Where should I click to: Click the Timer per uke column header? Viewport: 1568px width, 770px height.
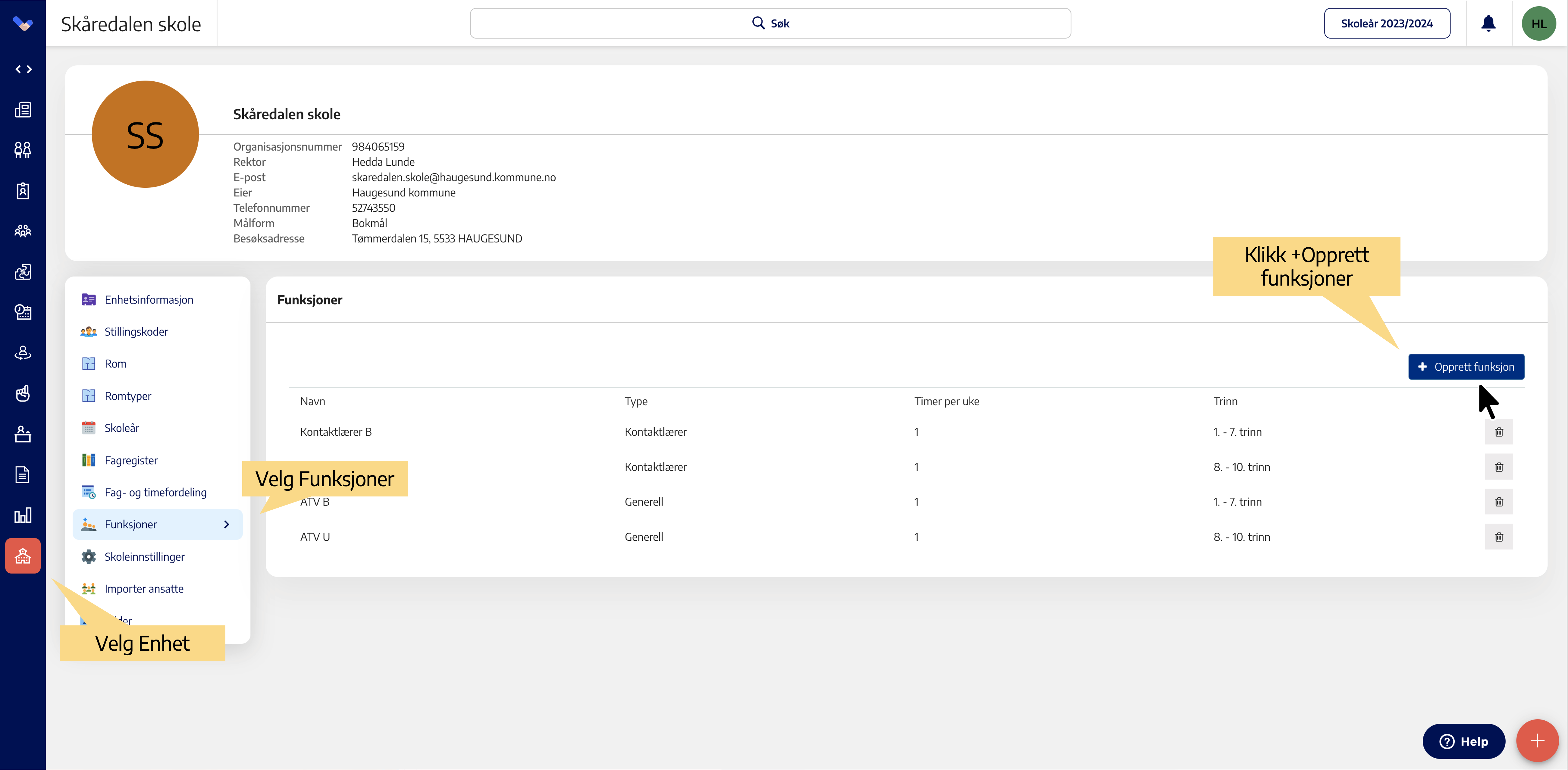point(946,402)
